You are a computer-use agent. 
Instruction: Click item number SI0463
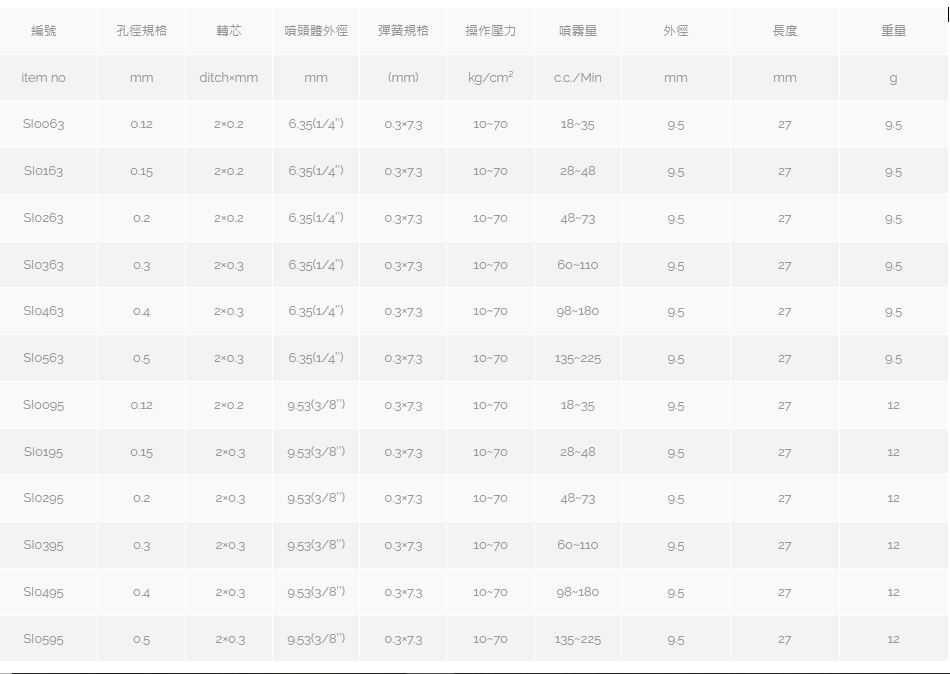[x=44, y=311]
